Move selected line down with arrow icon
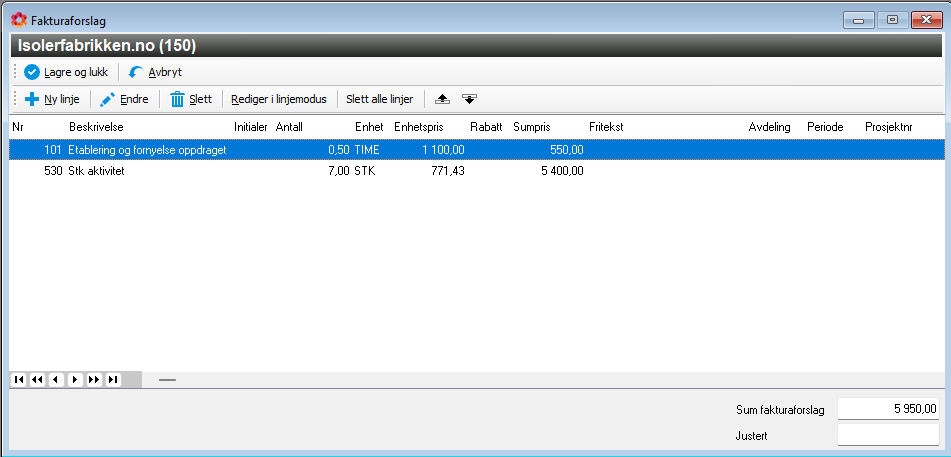 [x=469, y=99]
